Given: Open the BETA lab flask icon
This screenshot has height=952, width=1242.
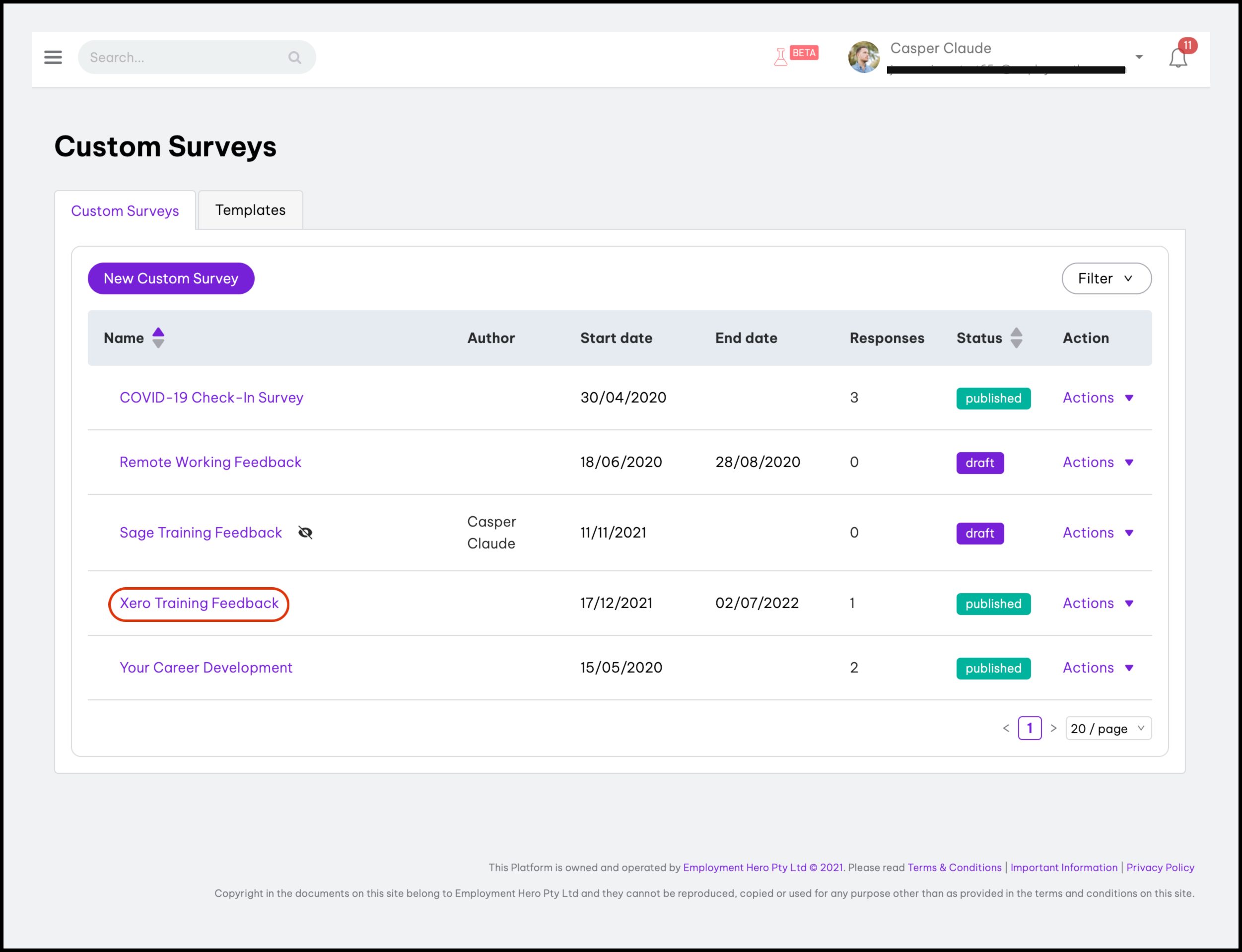Looking at the screenshot, I should (x=781, y=57).
